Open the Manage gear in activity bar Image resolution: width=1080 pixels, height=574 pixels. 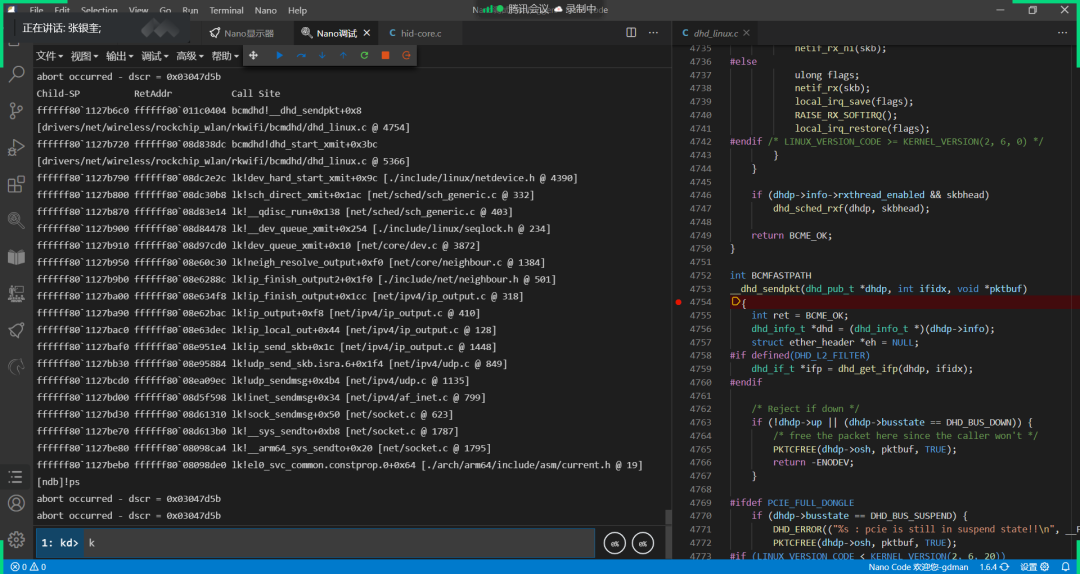pos(16,540)
